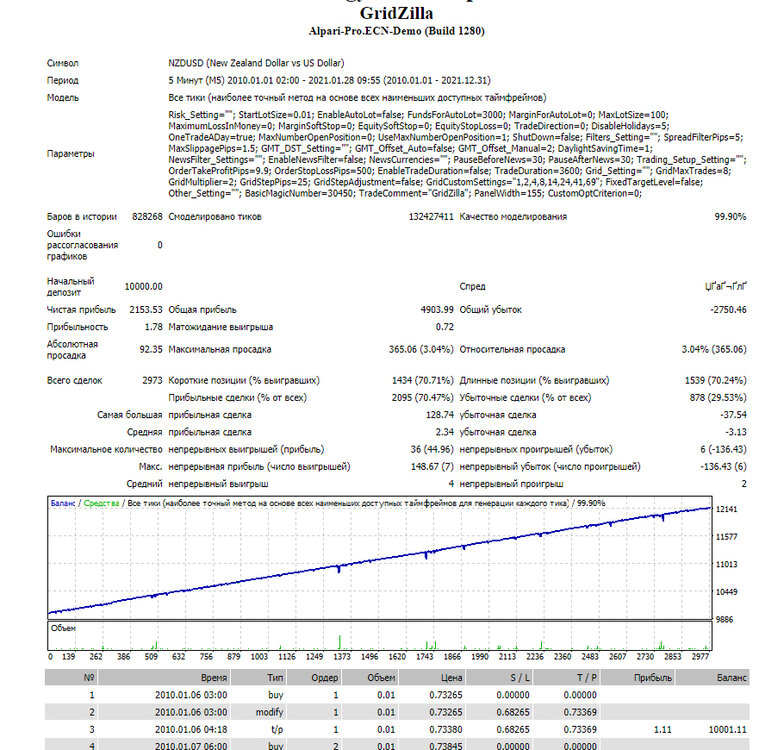Image resolution: width=759 pixels, height=750 pixels.
Task: Click the blue balance curve in graph
Action: 378,558
